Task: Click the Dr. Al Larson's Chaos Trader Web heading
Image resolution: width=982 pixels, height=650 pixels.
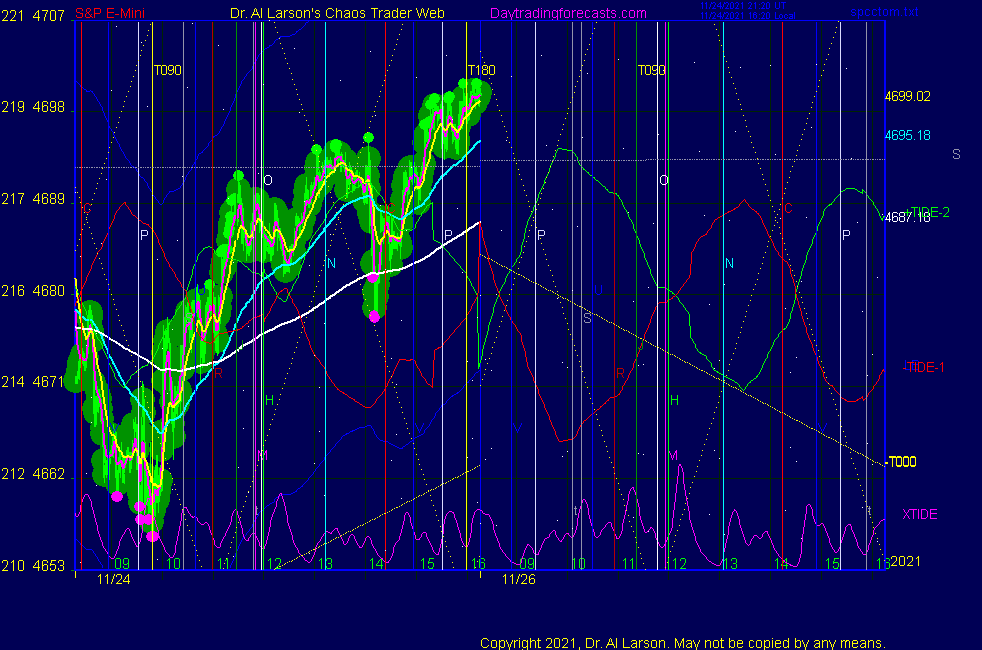Action: coord(337,14)
